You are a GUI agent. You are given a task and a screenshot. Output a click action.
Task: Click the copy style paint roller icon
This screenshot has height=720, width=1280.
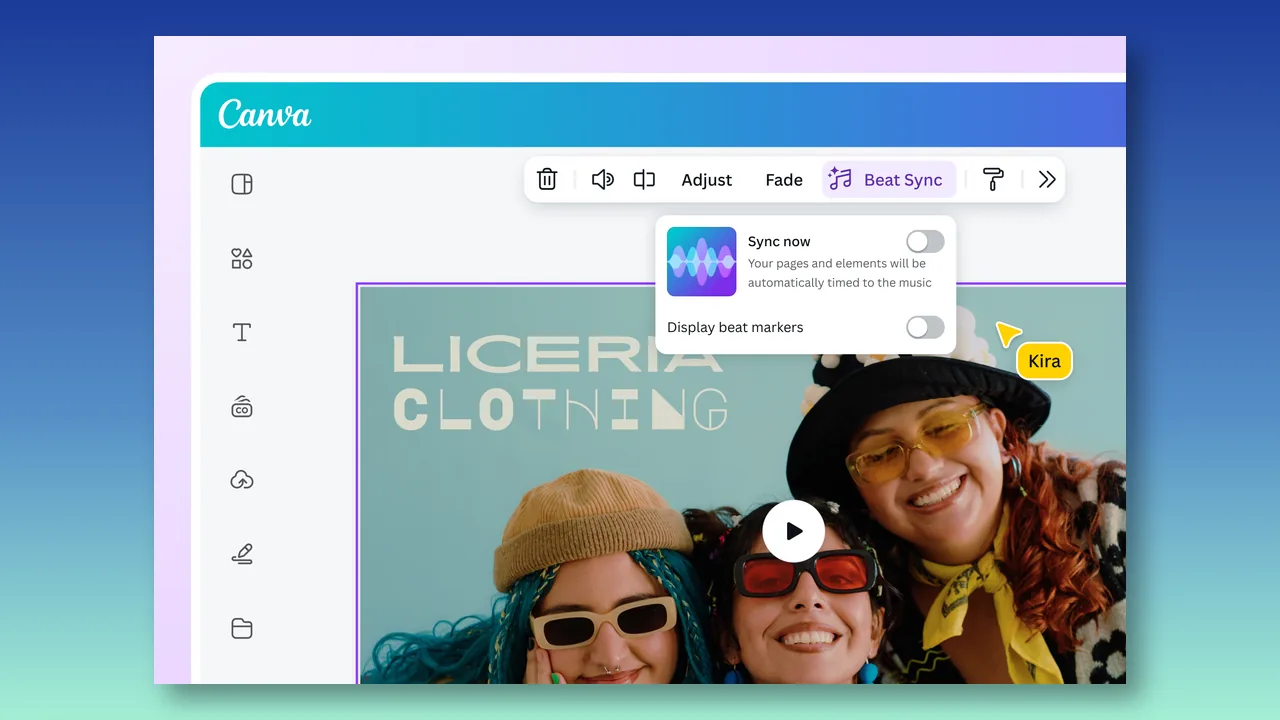993,180
